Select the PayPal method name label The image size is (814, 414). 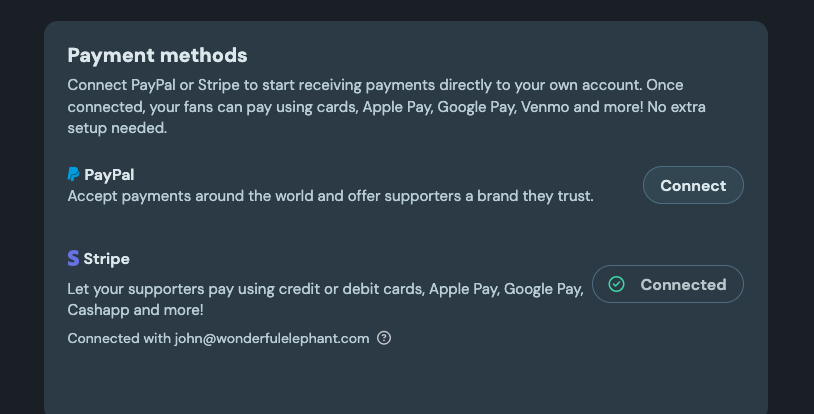click(x=109, y=174)
